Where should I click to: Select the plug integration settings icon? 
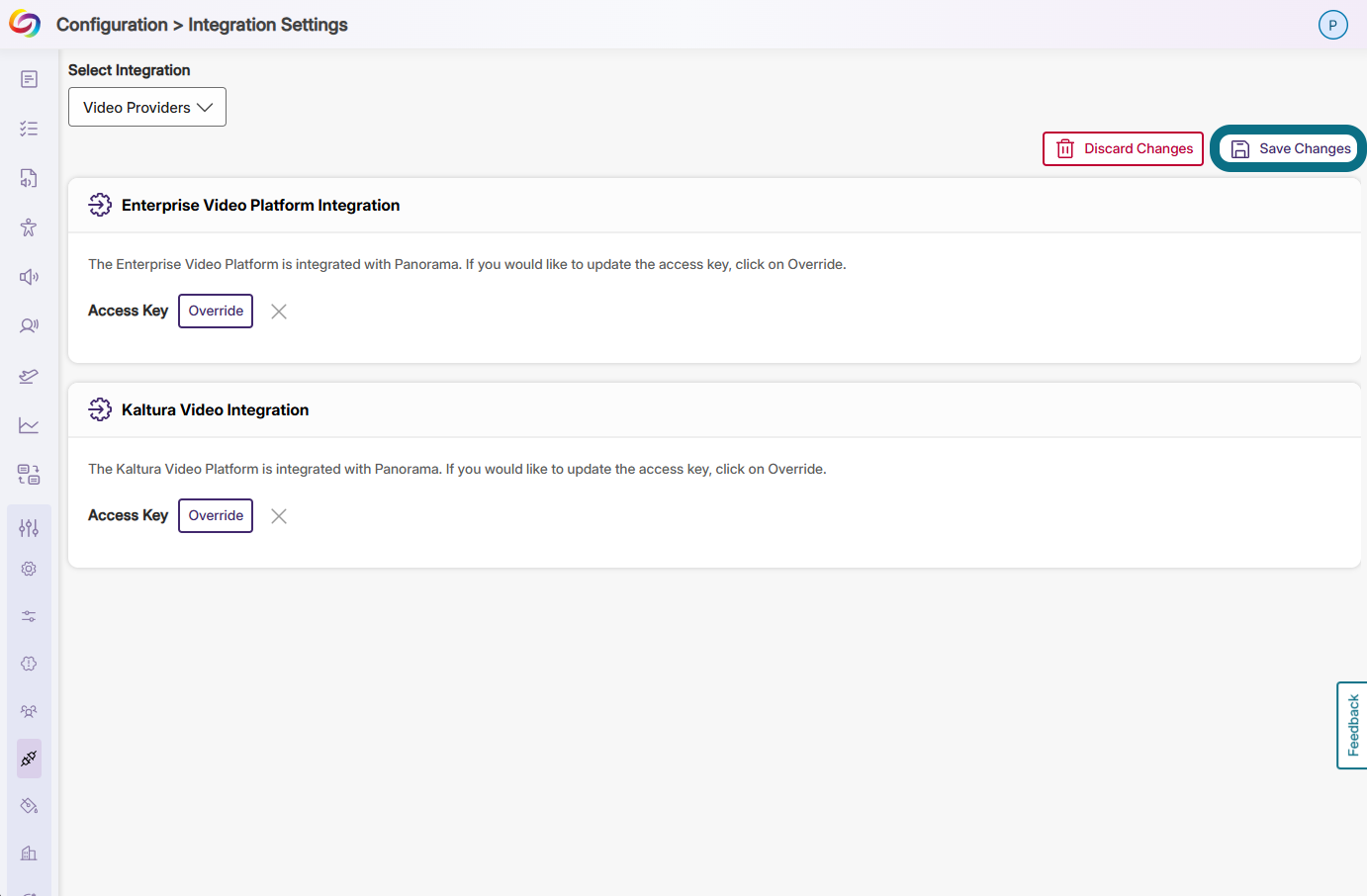(x=29, y=759)
